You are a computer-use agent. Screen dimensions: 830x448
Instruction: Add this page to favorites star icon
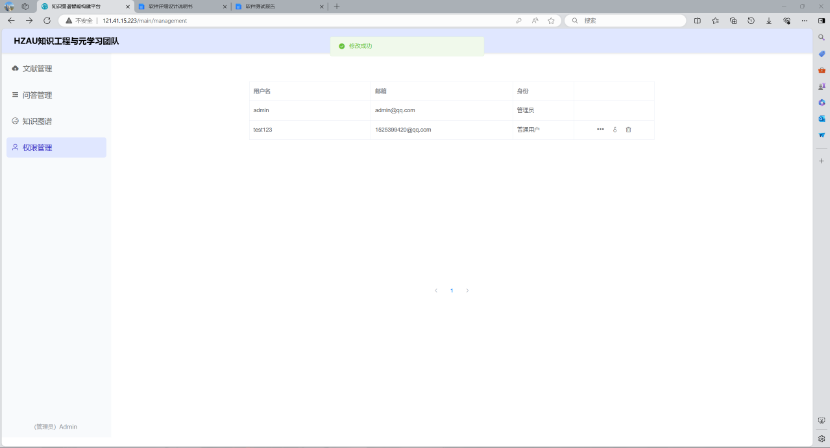551,20
